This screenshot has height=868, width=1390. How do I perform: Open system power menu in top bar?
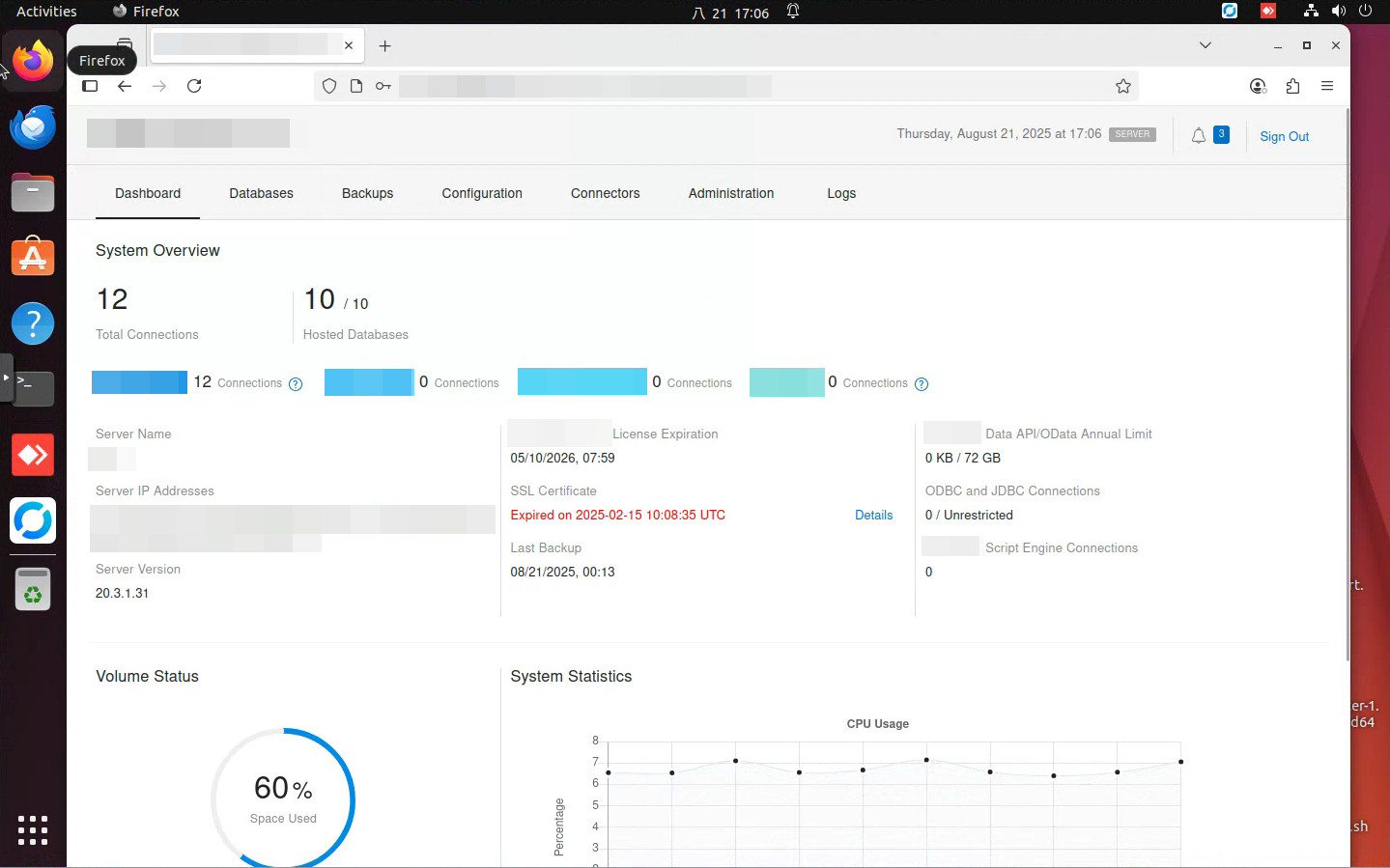point(1365,12)
